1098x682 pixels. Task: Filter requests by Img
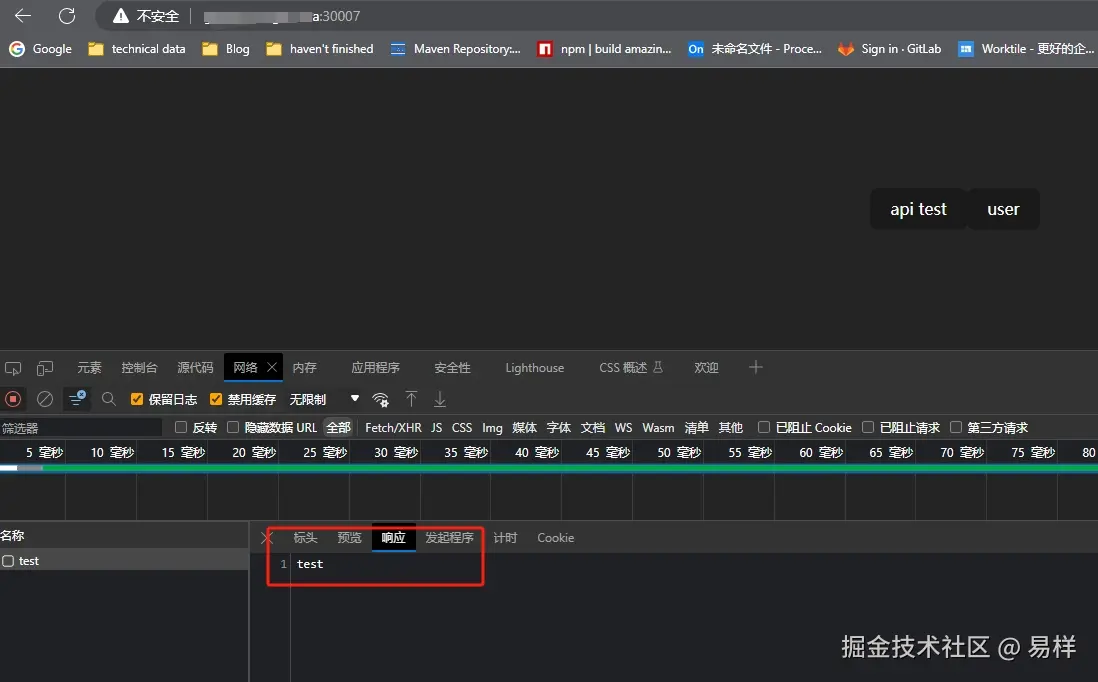coord(492,428)
